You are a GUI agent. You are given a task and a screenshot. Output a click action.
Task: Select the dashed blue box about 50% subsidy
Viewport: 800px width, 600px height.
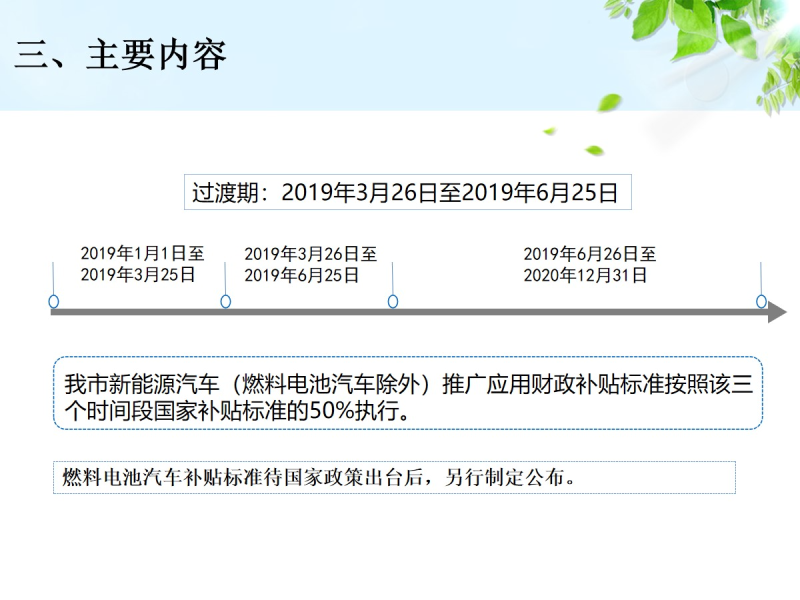coord(408,394)
